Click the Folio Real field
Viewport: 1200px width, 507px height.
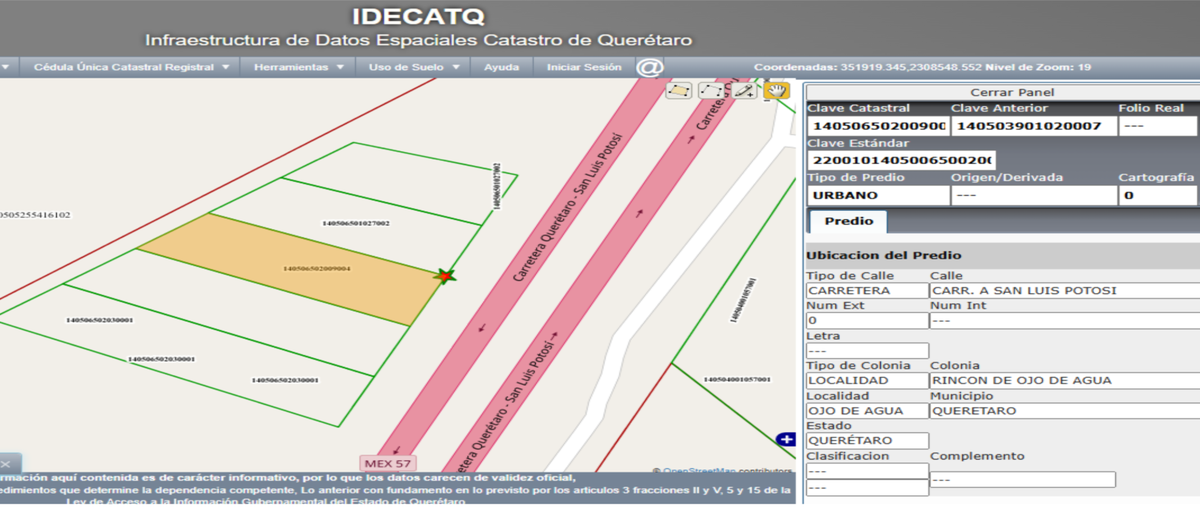tap(1158, 126)
